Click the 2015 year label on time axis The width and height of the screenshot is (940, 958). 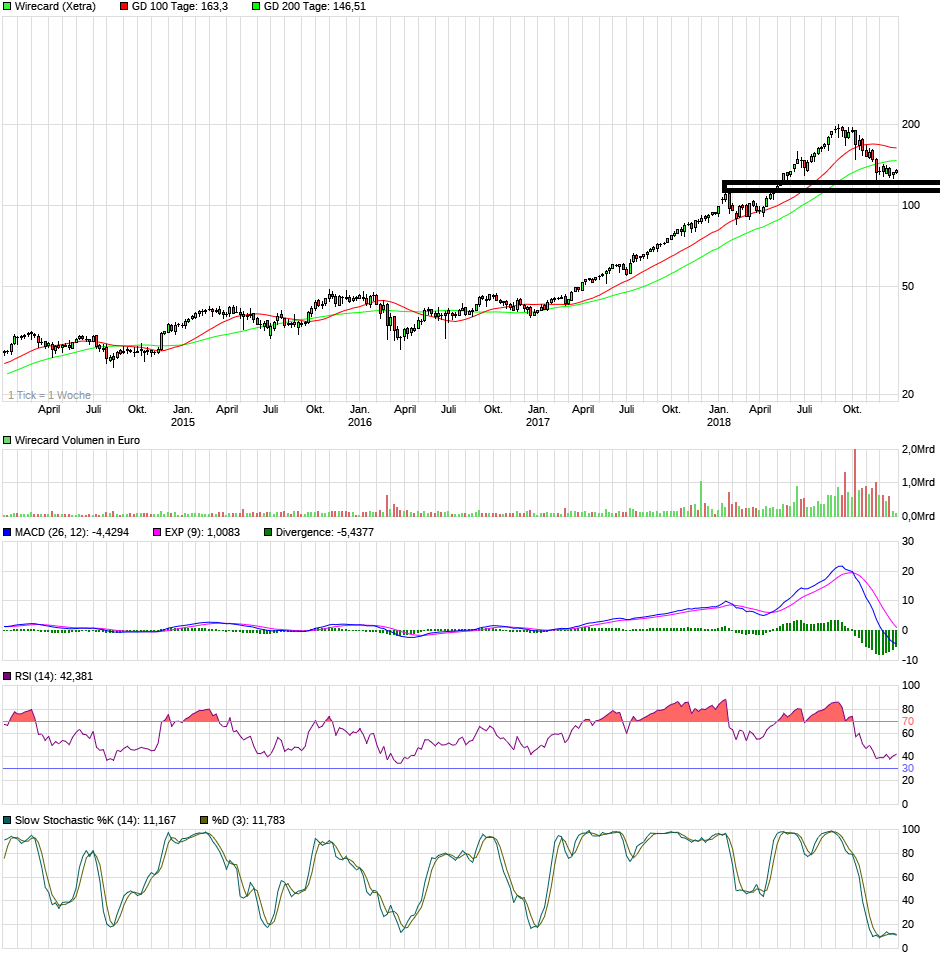(183, 422)
